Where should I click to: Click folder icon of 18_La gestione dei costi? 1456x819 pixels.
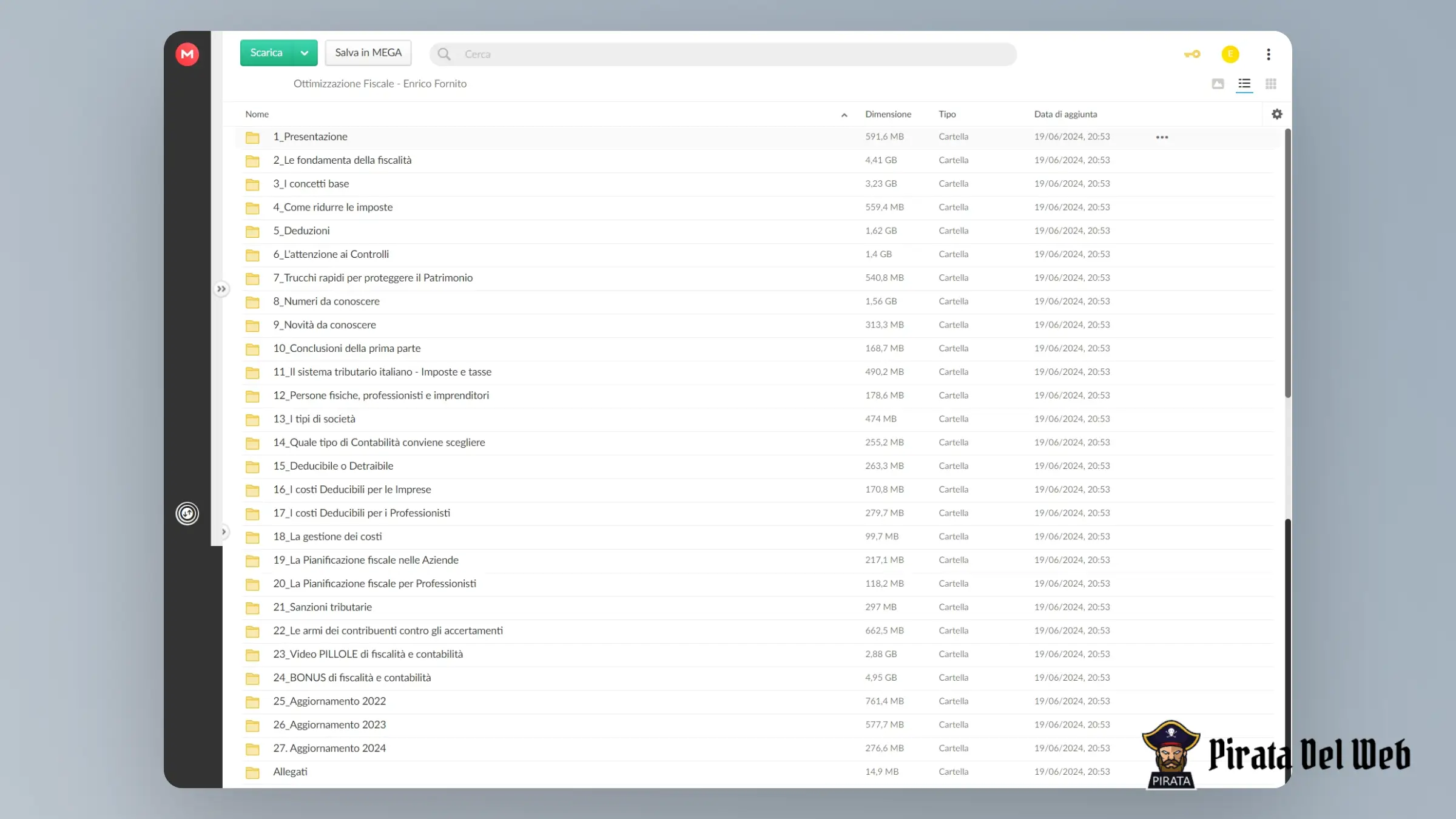252,537
